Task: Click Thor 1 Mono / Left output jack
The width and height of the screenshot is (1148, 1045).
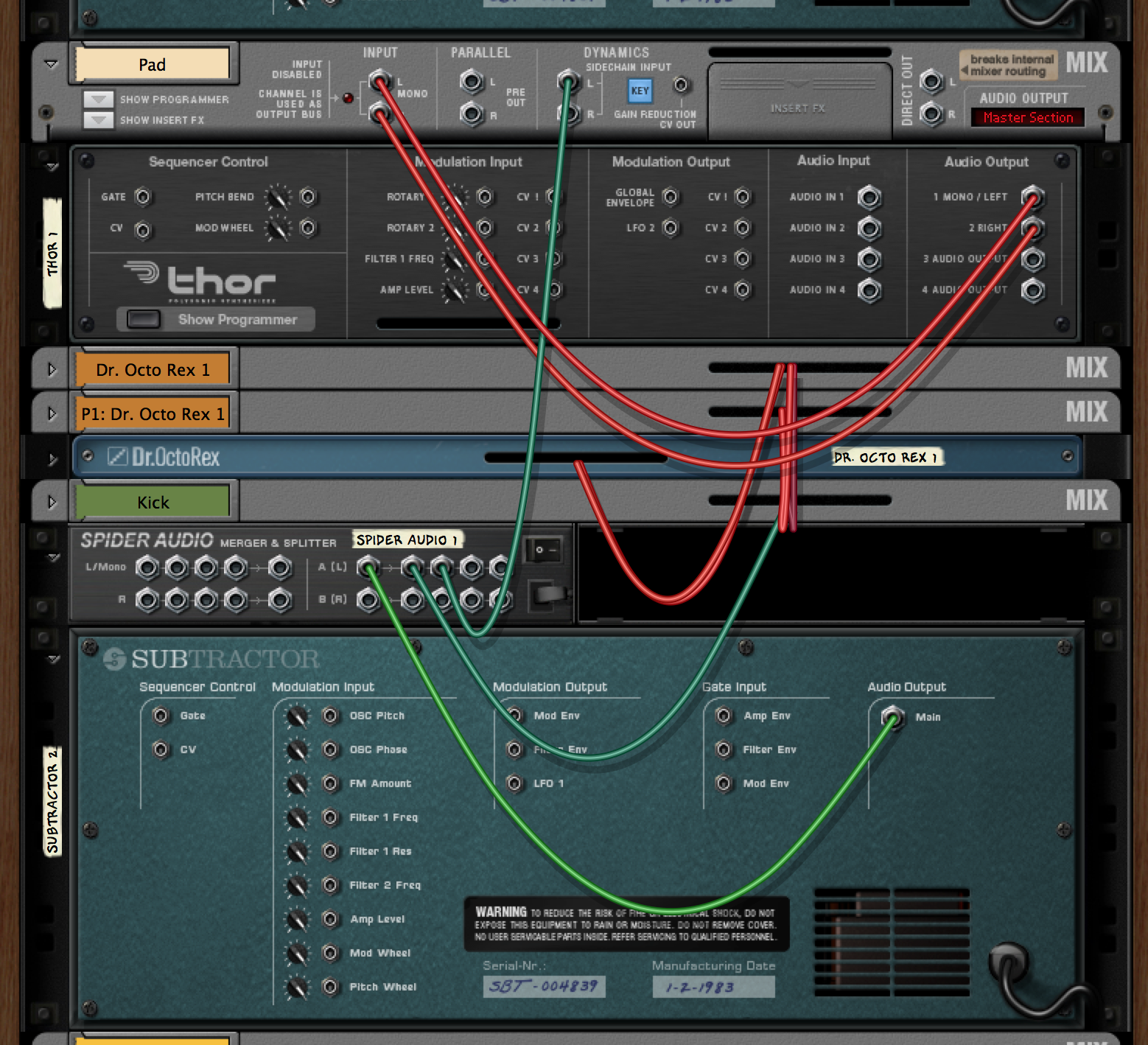Action: pyautogui.click(x=1033, y=198)
